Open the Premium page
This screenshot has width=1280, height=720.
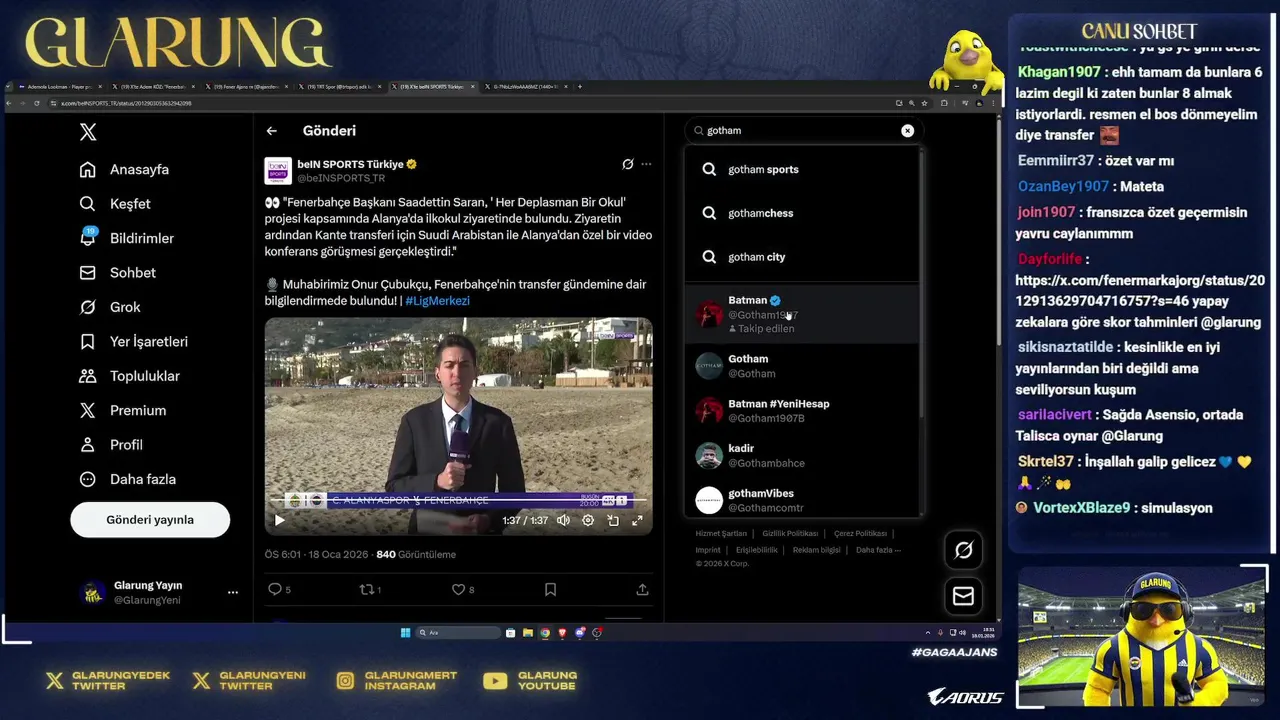pos(123,411)
